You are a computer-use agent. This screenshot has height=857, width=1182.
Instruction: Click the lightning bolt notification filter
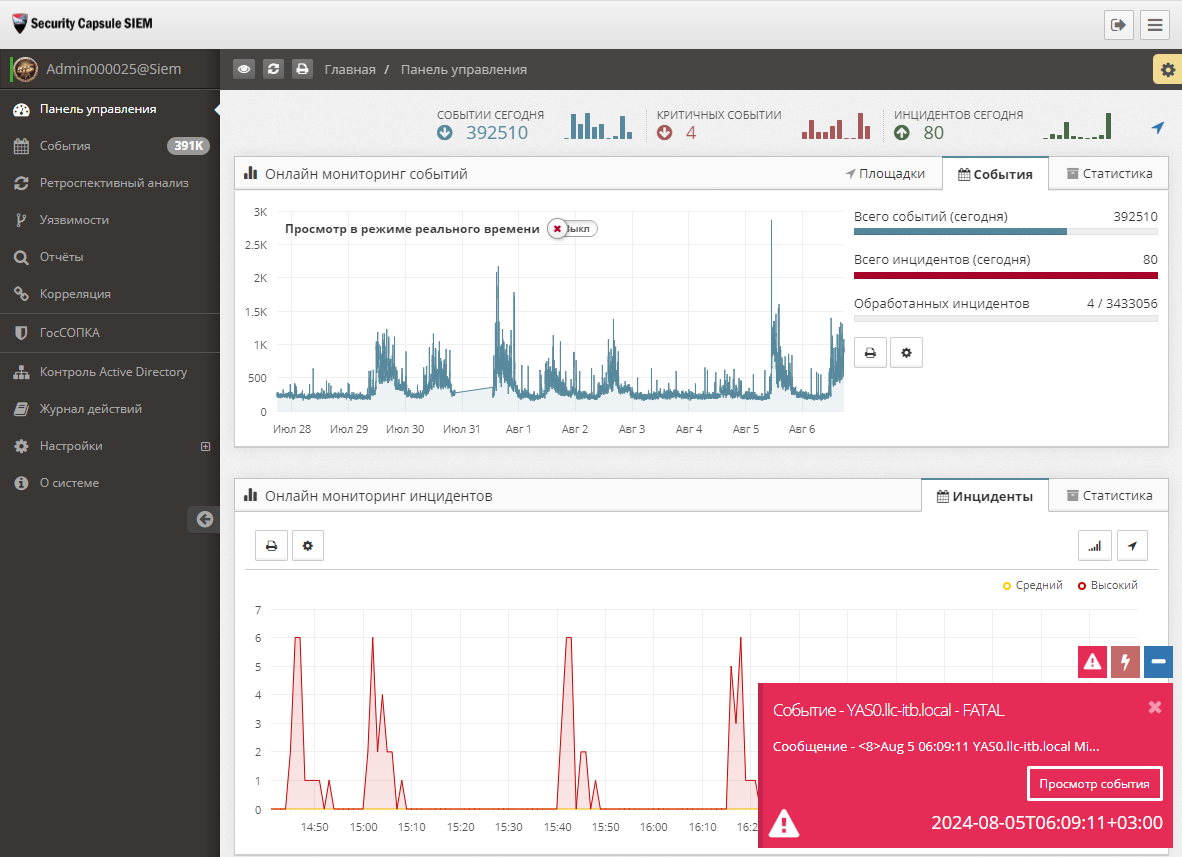click(1125, 661)
